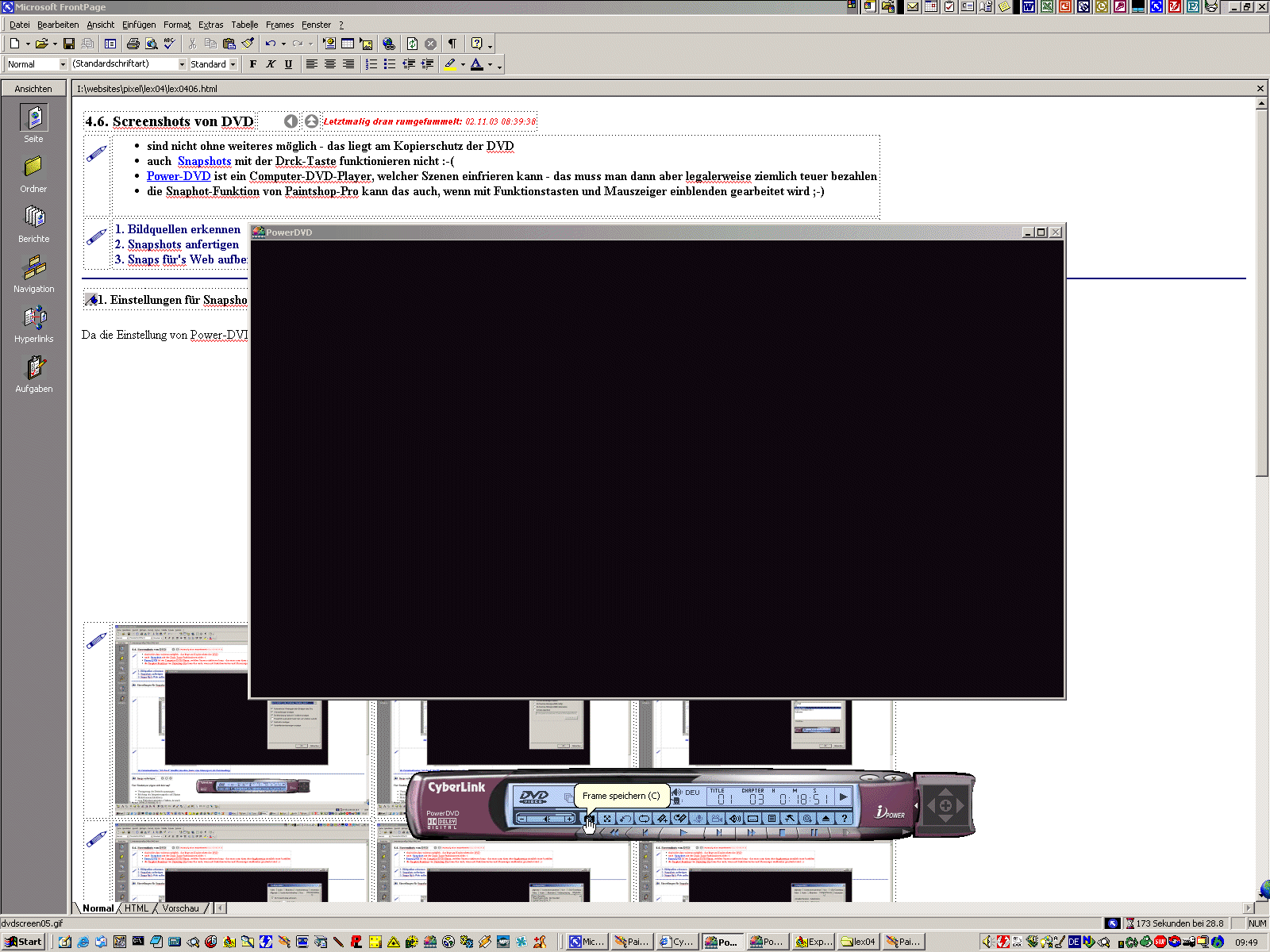The height and width of the screenshot is (952, 1270).
Task: Toggle left text alignment
Action: click(x=312, y=64)
